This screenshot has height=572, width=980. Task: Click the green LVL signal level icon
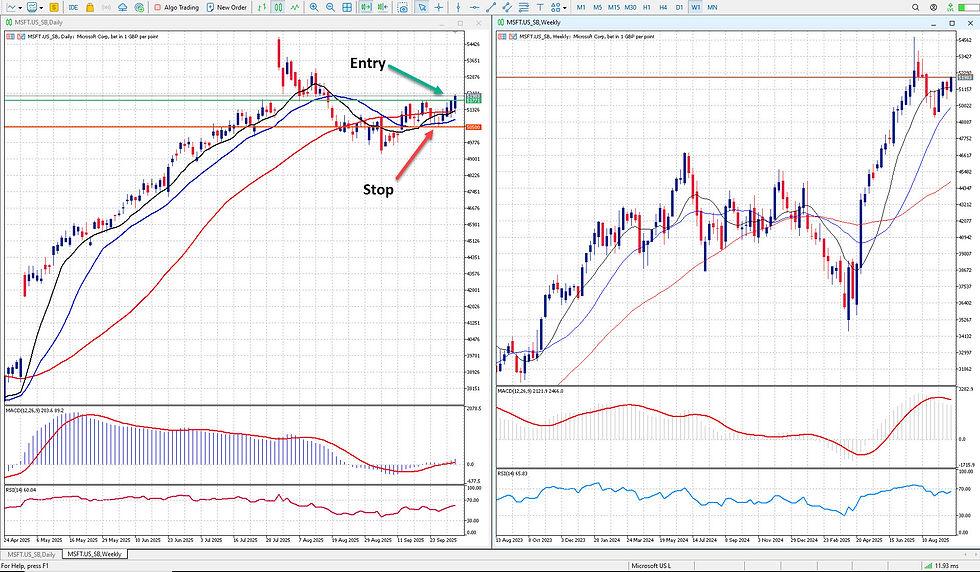(950, 8)
